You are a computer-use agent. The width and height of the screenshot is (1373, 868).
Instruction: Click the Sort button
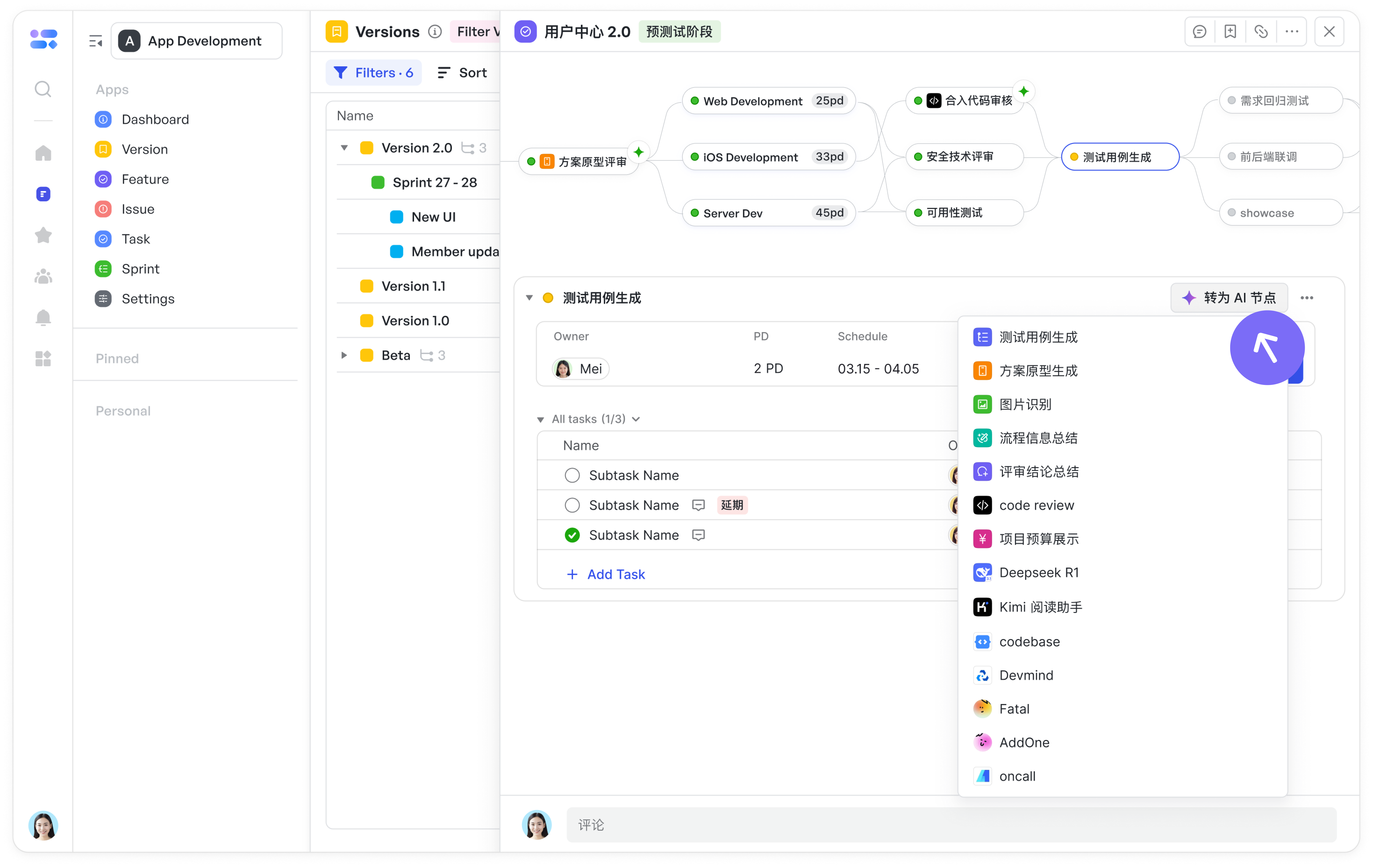pos(462,72)
